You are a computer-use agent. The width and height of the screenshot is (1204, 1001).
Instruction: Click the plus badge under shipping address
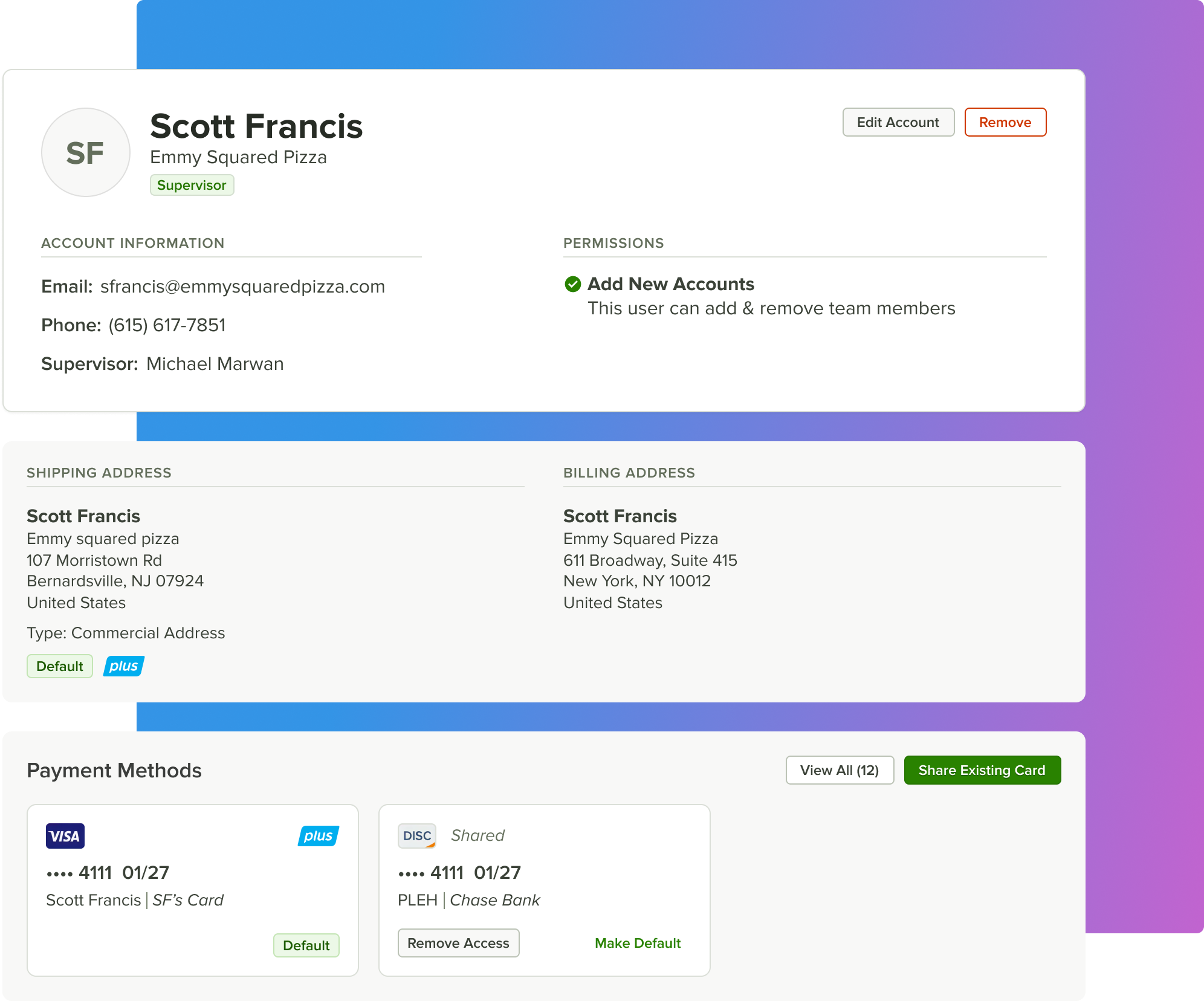pos(124,666)
